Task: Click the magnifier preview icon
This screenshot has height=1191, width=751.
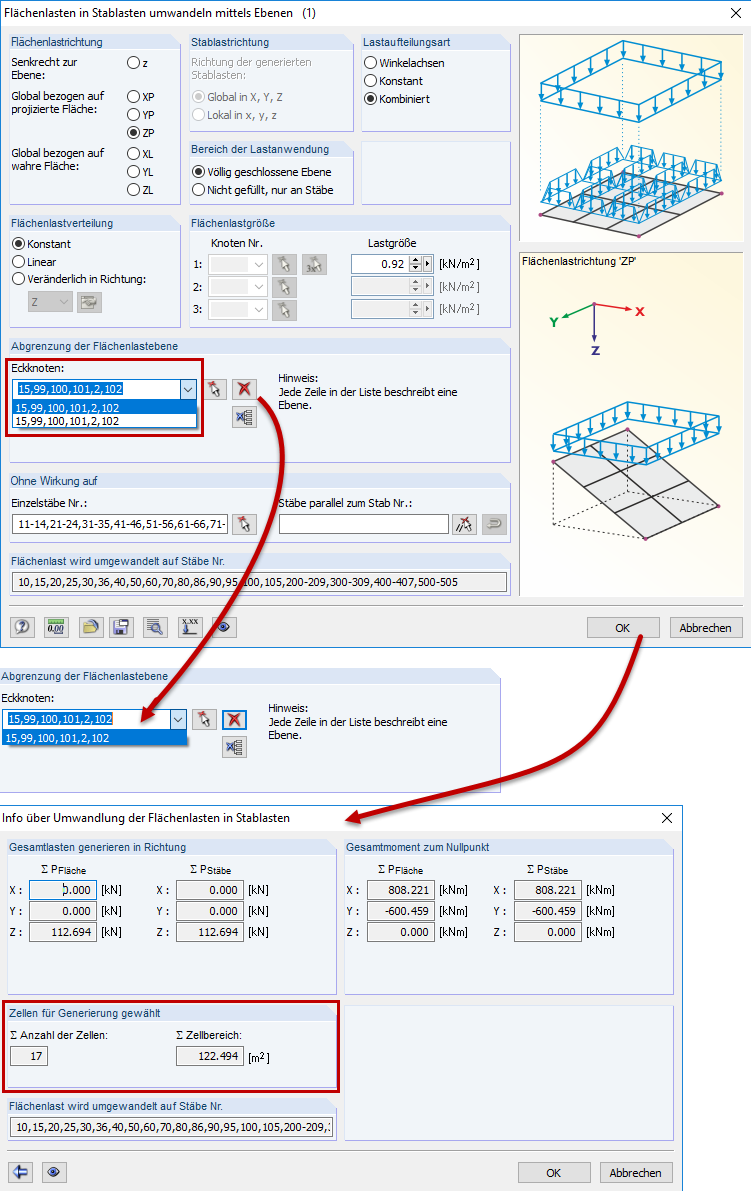Action: 156,627
